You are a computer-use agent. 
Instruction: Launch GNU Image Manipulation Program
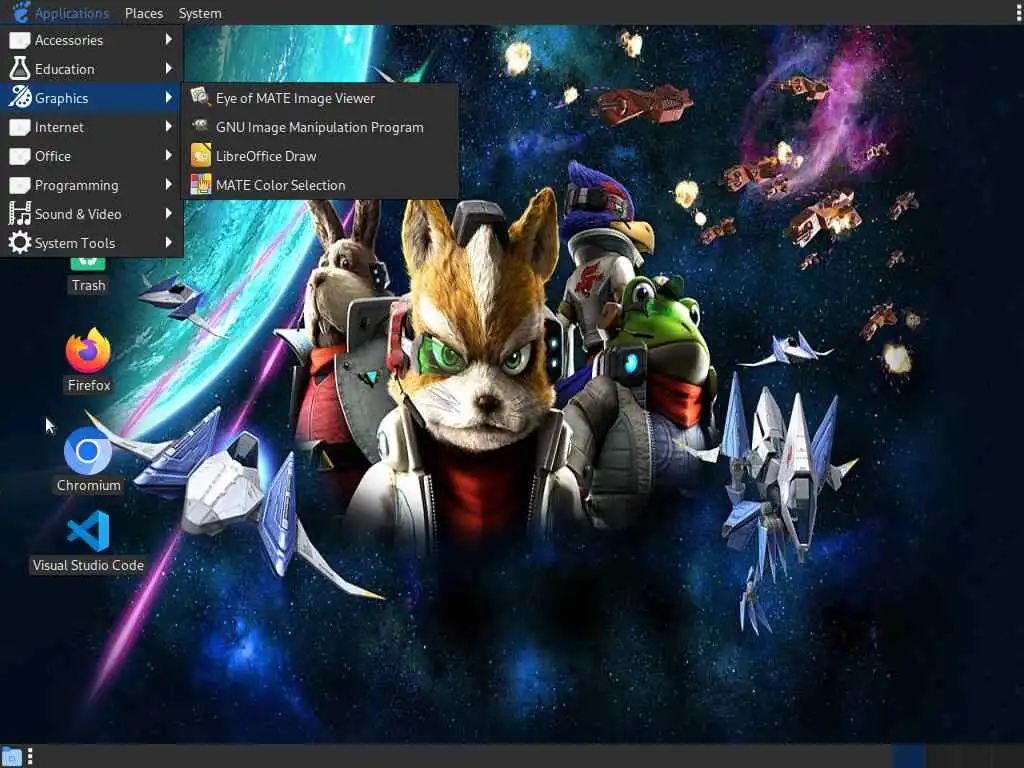point(320,127)
